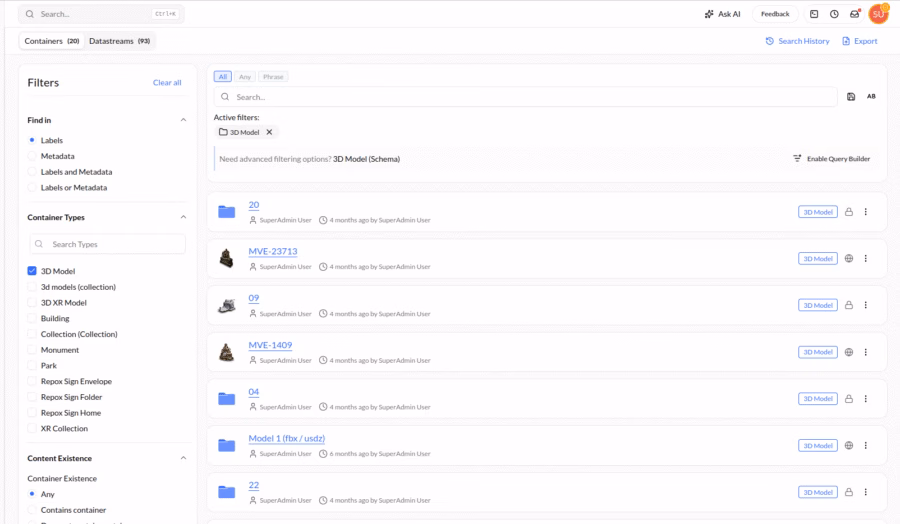Clear all filters

point(167,83)
